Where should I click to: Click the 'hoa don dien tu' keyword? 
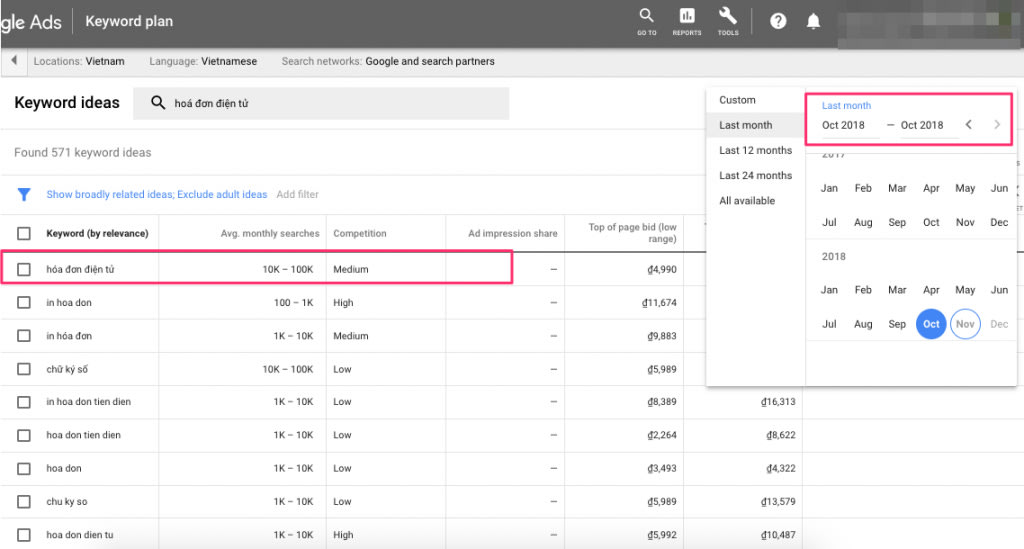tap(80, 535)
